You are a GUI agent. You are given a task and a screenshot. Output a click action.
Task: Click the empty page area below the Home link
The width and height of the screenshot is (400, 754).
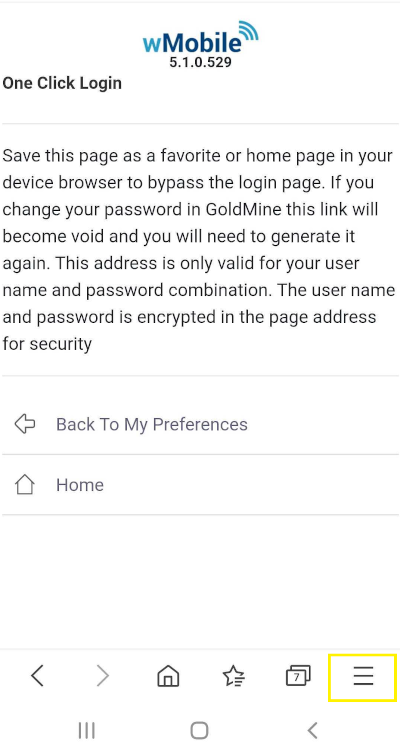[200, 582]
